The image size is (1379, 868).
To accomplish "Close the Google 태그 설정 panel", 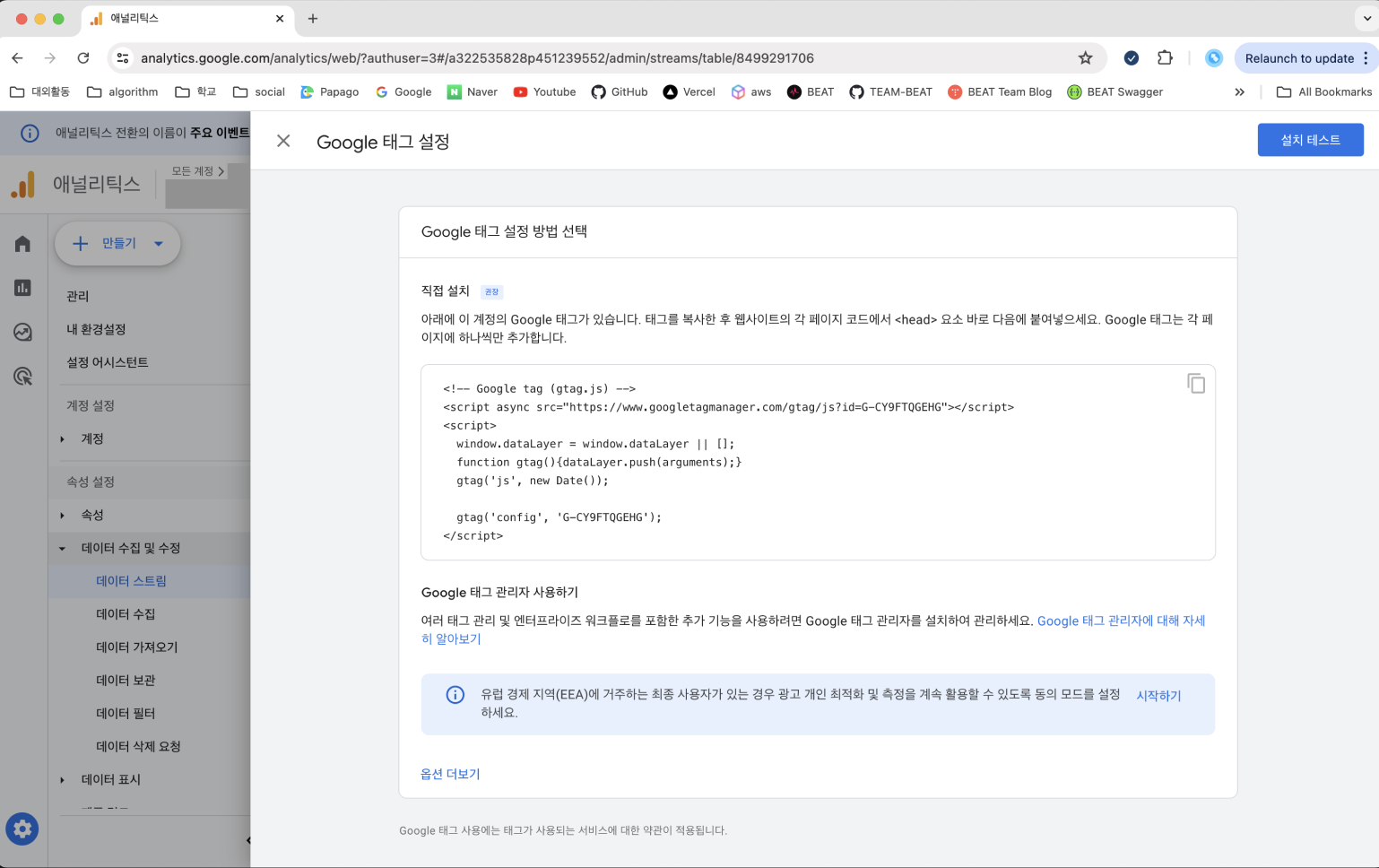I will coord(283,141).
